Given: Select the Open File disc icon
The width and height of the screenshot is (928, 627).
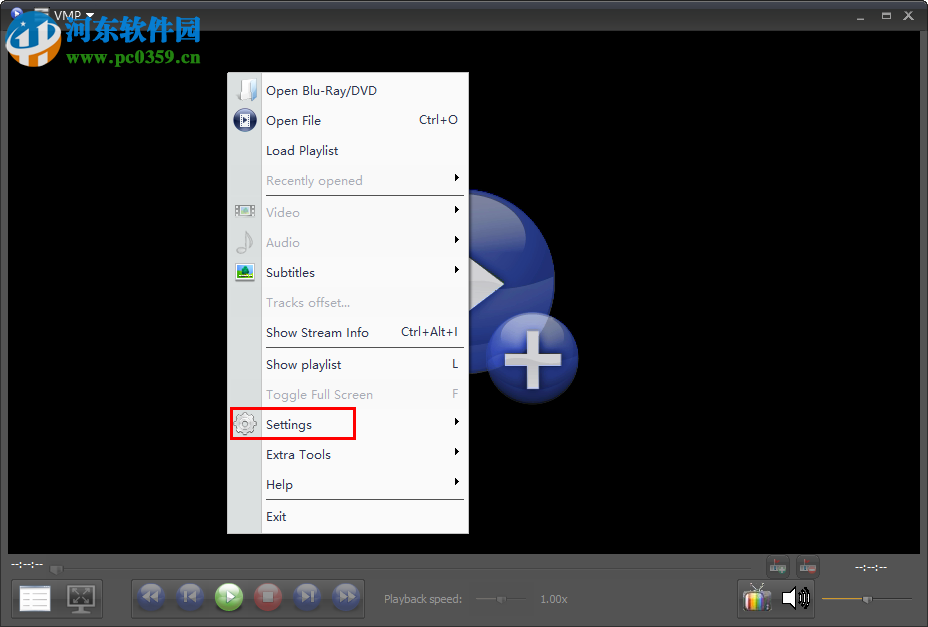Looking at the screenshot, I should (x=245, y=120).
